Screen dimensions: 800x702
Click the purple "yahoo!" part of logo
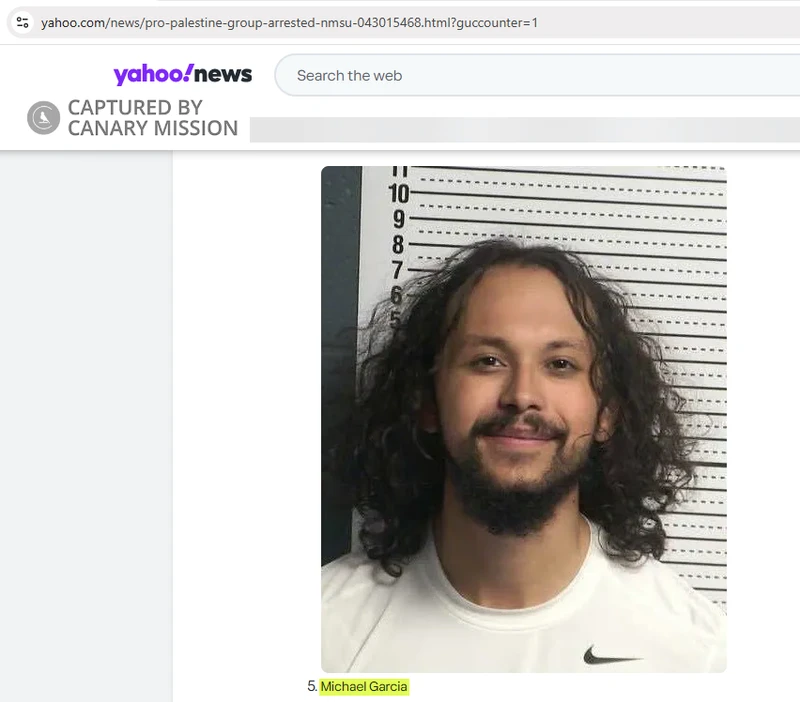[153, 74]
